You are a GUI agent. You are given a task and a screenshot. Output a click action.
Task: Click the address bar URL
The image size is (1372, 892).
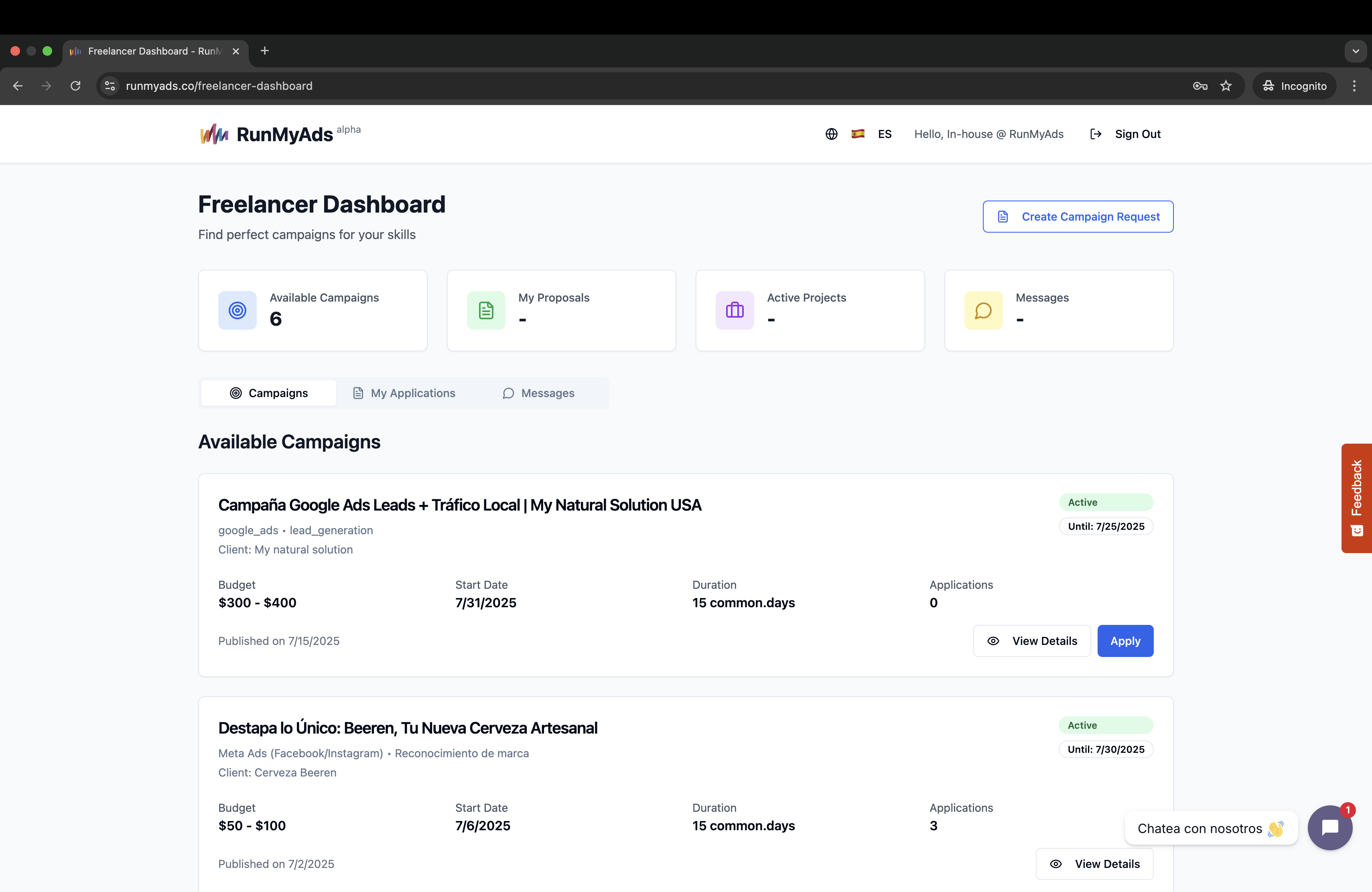pyautogui.click(x=219, y=86)
